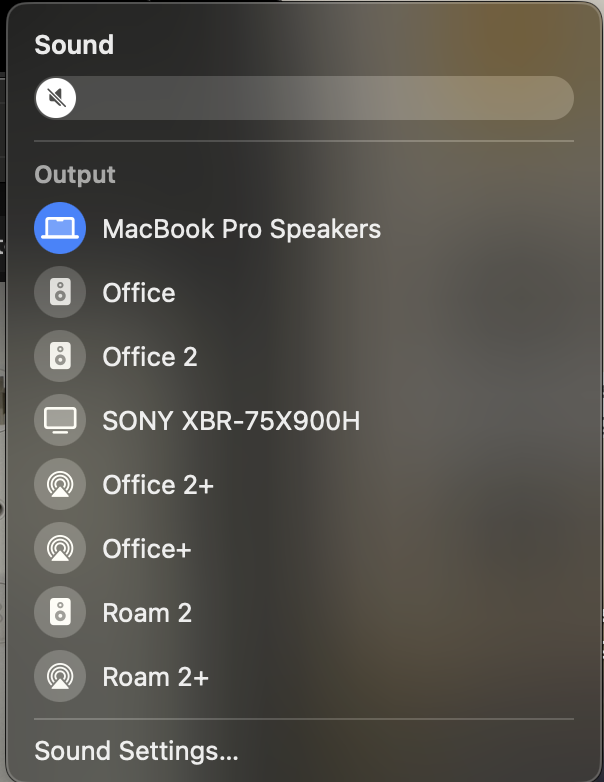Image resolution: width=604 pixels, height=782 pixels.
Task: Click the Office 2 speaker icon
Action: (x=60, y=356)
